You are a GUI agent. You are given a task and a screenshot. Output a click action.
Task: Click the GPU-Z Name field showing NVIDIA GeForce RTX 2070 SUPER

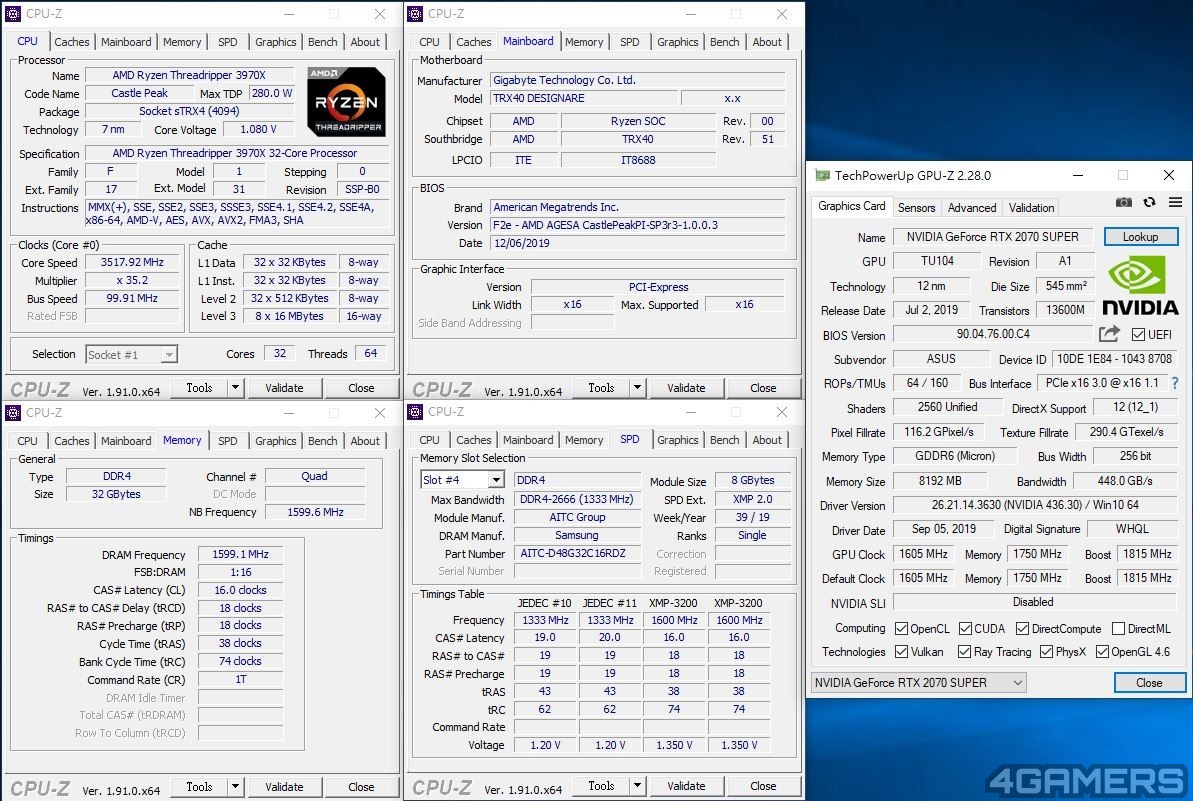993,237
